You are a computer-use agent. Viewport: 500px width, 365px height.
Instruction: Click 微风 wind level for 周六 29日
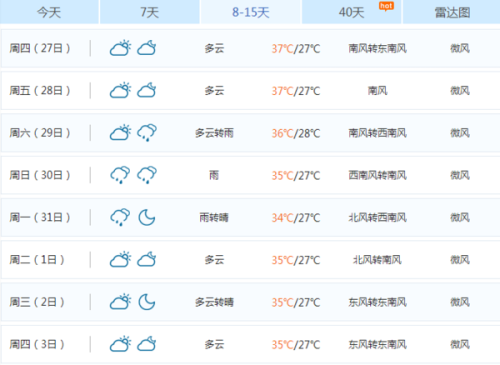460,133
